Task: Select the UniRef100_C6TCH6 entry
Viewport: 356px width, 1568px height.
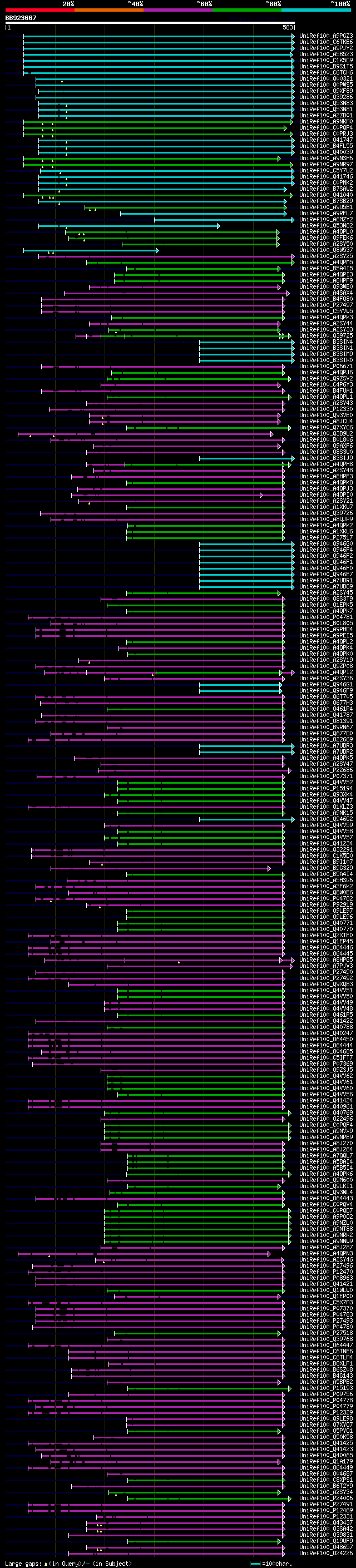Action: [x=326, y=72]
